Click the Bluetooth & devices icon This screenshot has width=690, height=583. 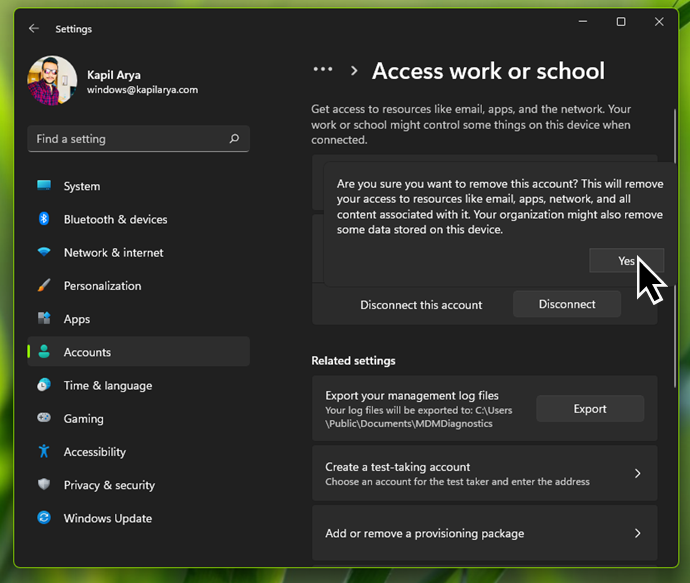44,219
